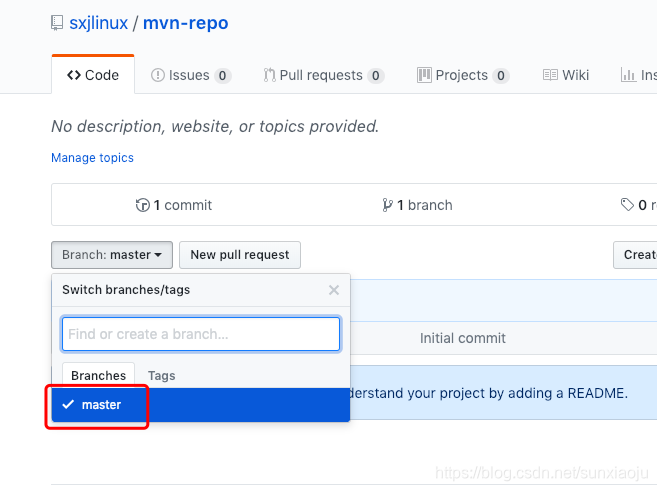Click the Issues circle exclamation icon
This screenshot has height=491, width=657.
158,75
